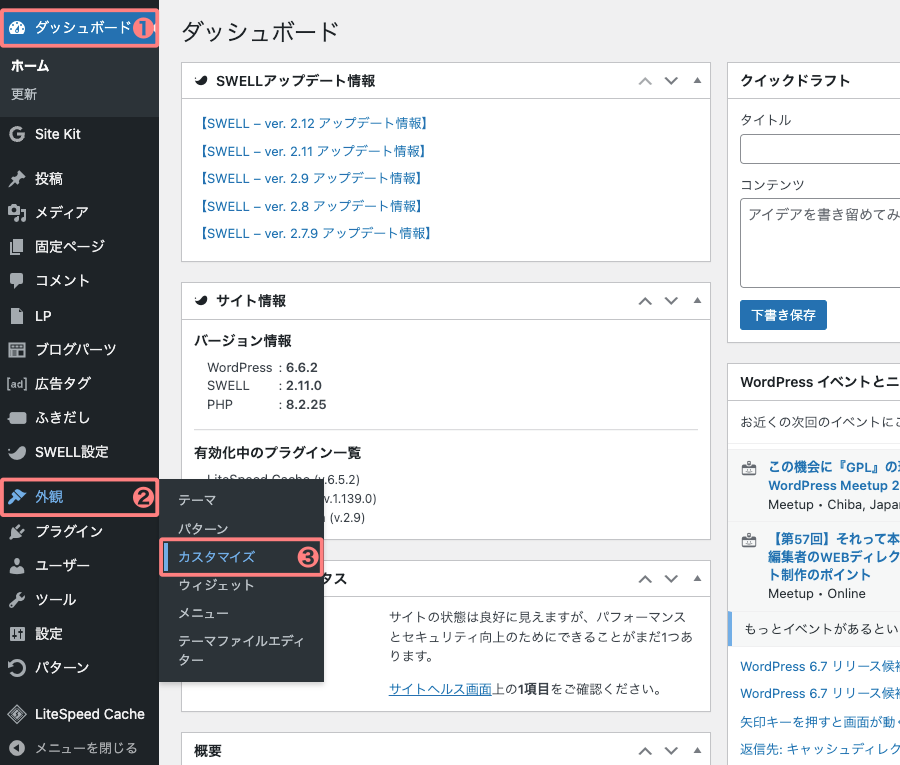Click the コンテンツ text area
The width and height of the screenshot is (900, 765).
820,243
